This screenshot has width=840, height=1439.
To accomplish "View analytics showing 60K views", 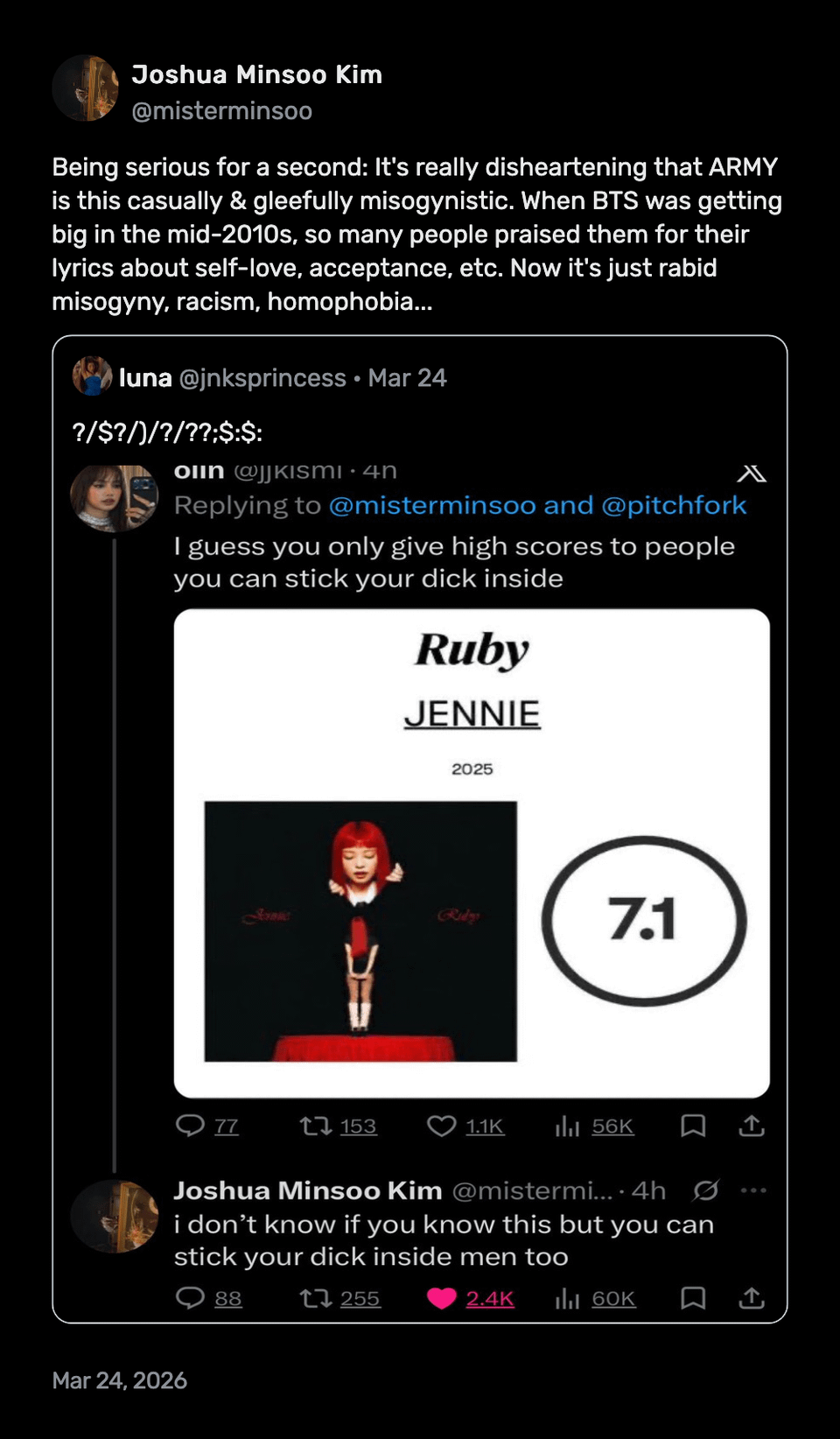I will click(x=567, y=1298).
